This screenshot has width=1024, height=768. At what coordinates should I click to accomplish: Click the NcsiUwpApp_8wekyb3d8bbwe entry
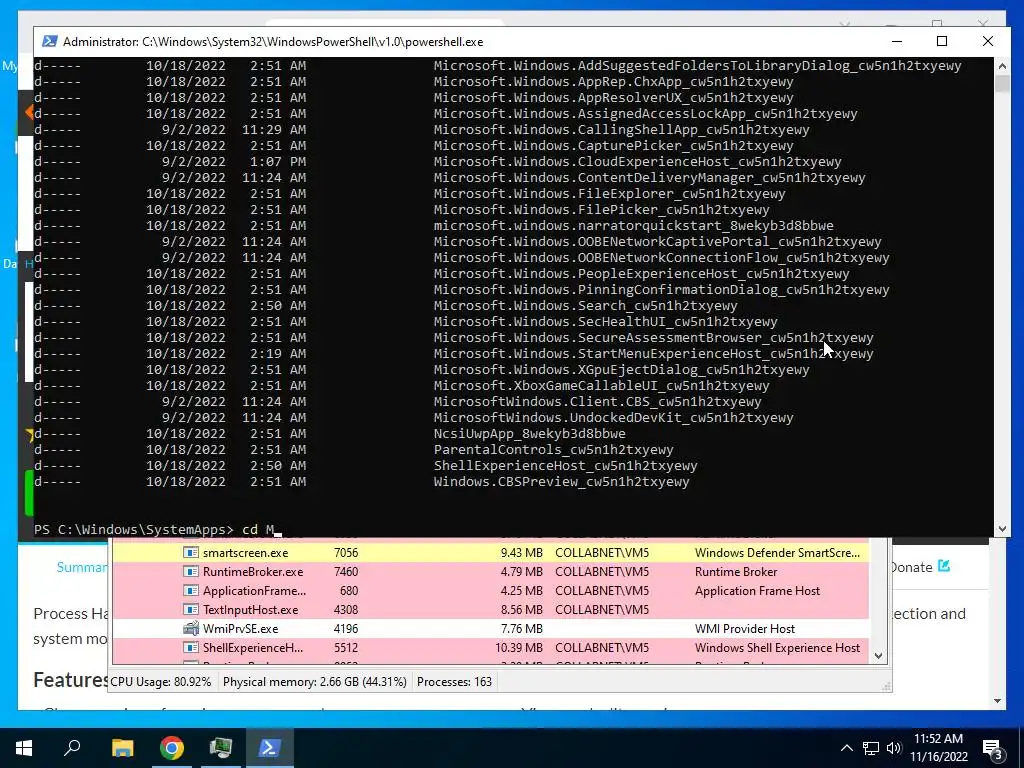pyautogui.click(x=530, y=434)
